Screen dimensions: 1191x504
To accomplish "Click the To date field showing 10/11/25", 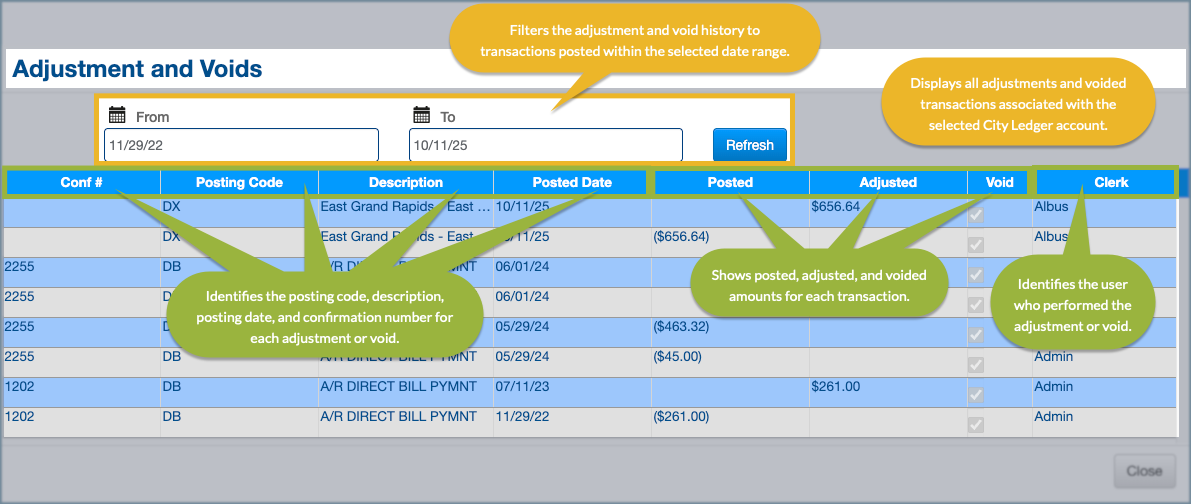I will click(x=545, y=145).
